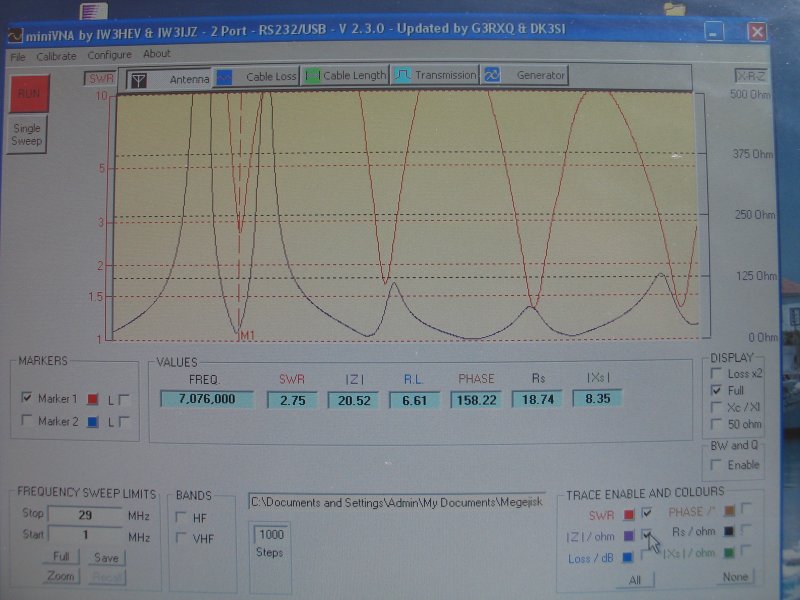The width and height of the screenshot is (800, 600).
Task: Toggle the Full display checkbox
Action: [716, 390]
